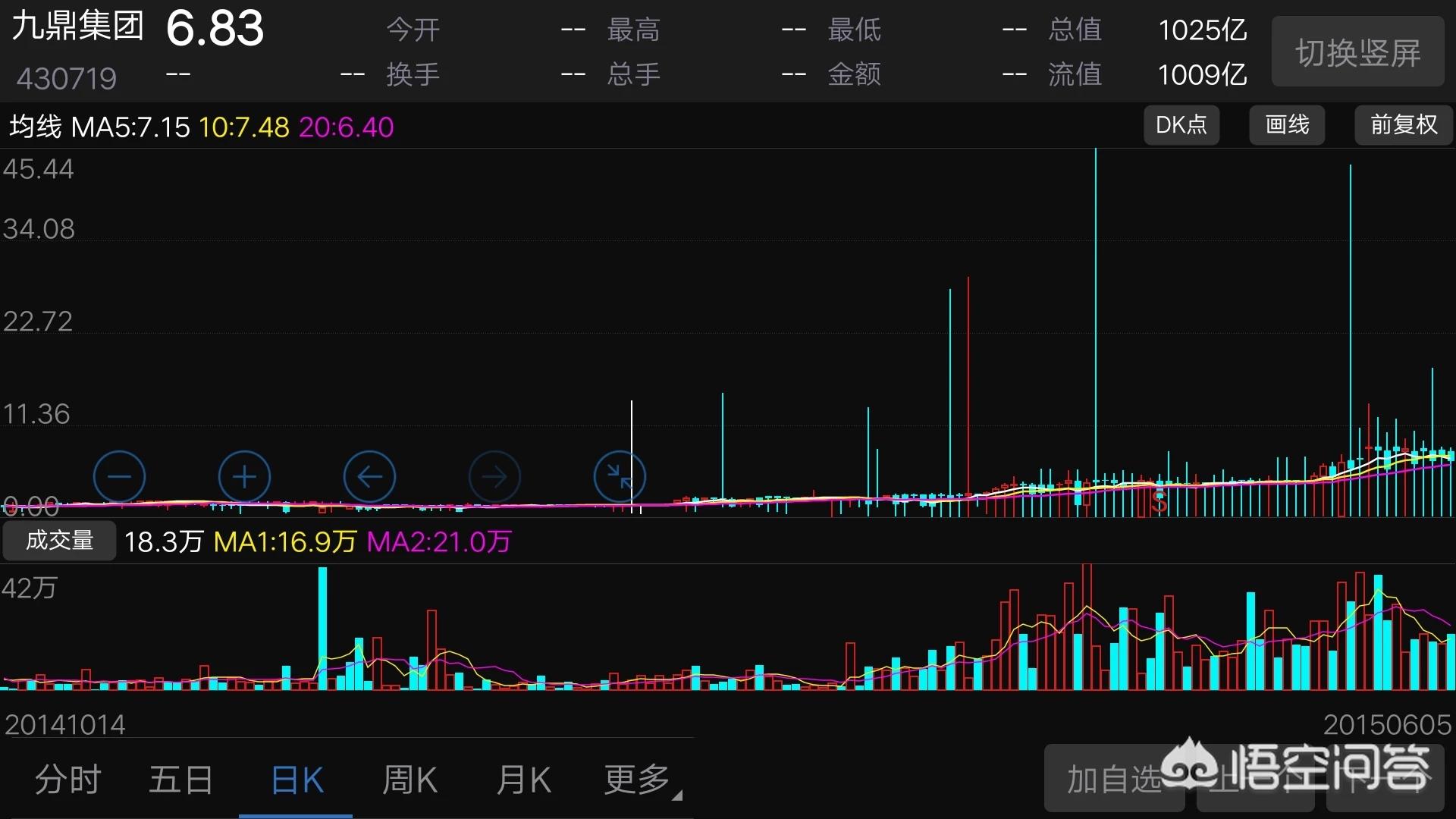
Task: Click the MA5:7.15 moving average label
Action: (130, 127)
